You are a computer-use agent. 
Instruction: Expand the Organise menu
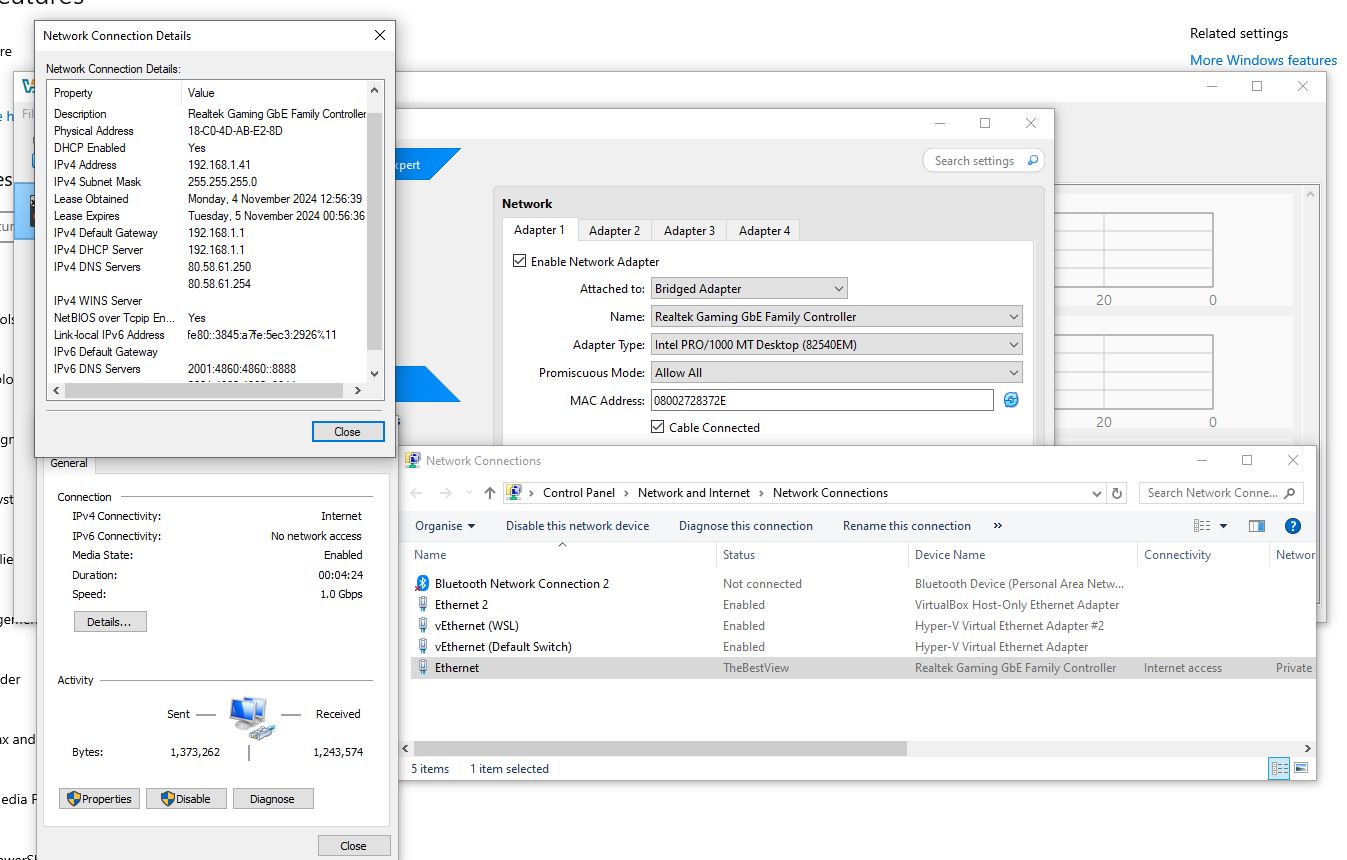coord(443,525)
